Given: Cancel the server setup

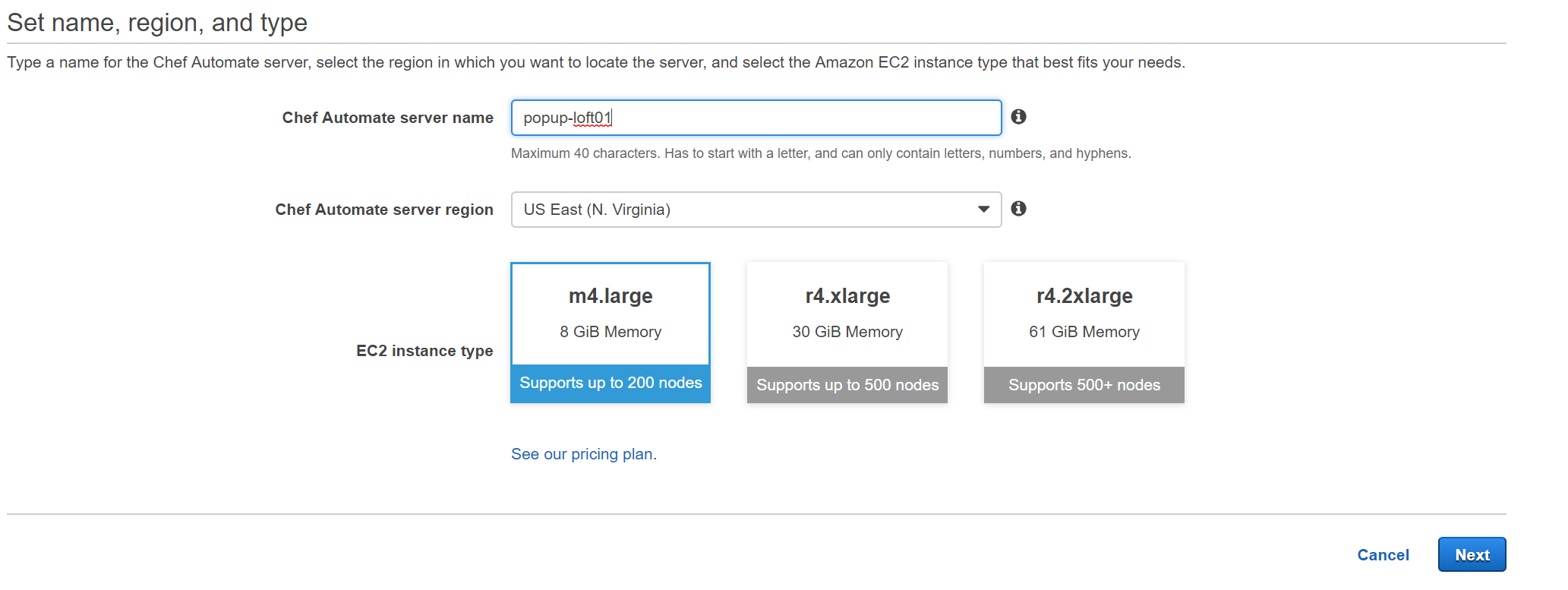Looking at the screenshot, I should click(1383, 555).
